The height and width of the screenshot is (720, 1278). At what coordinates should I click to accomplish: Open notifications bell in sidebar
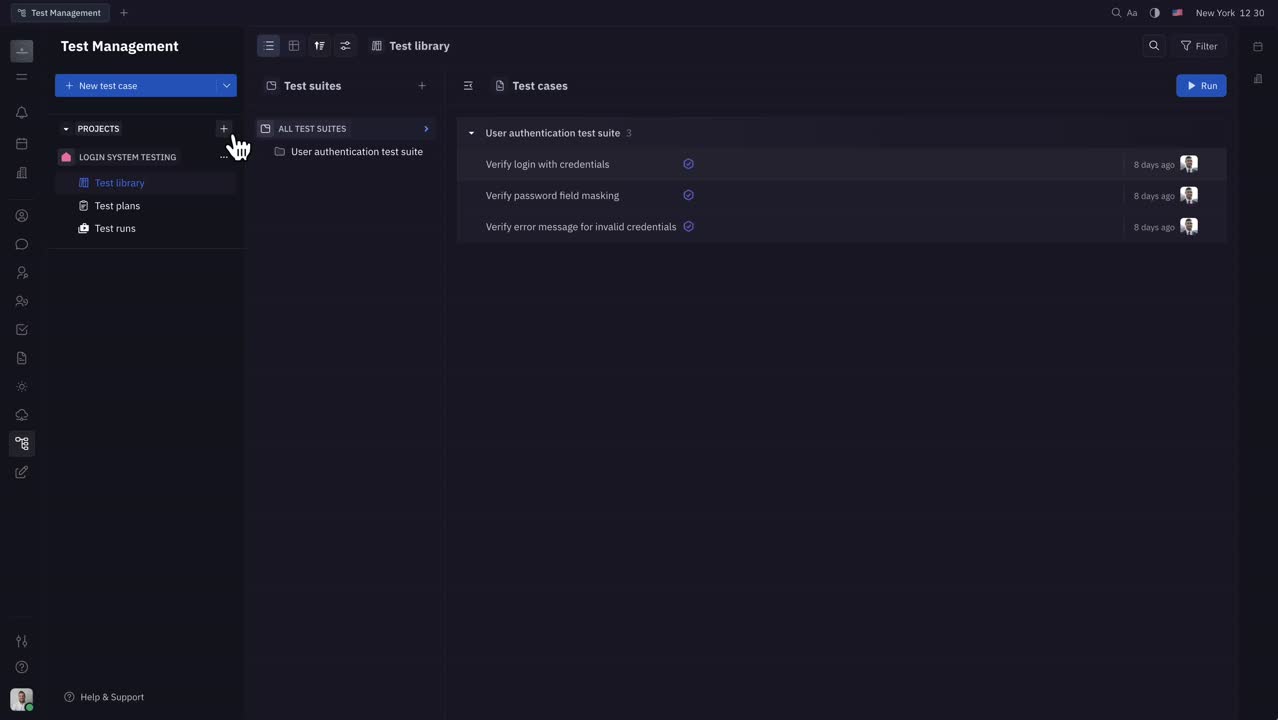pos(22,113)
